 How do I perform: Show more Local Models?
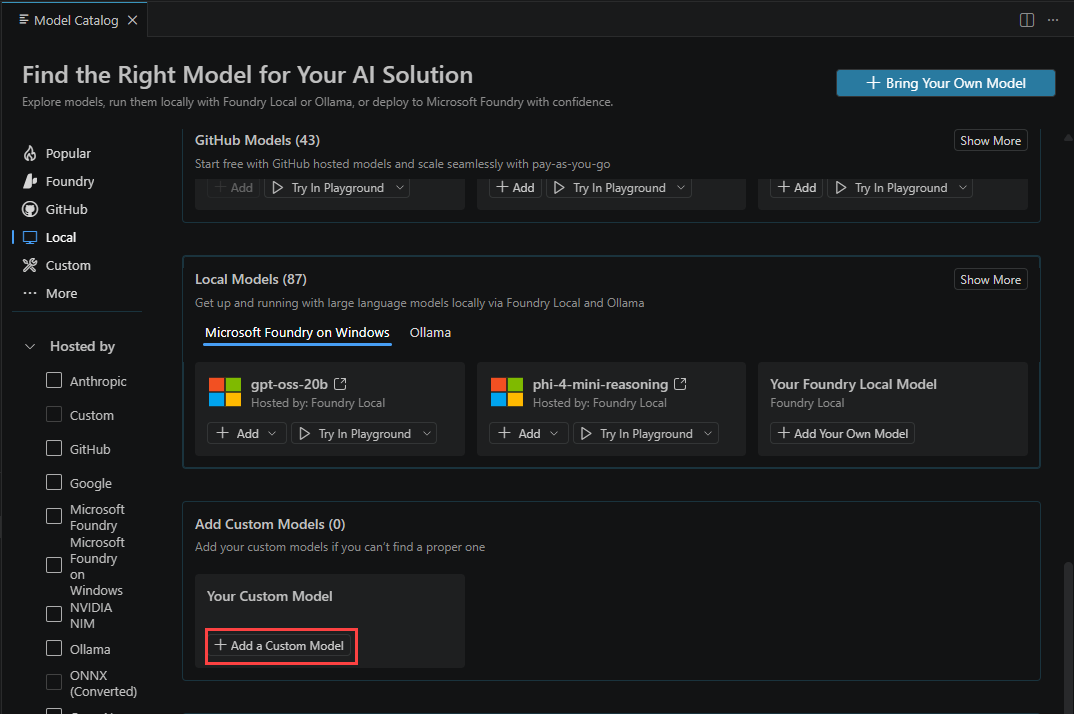click(990, 280)
